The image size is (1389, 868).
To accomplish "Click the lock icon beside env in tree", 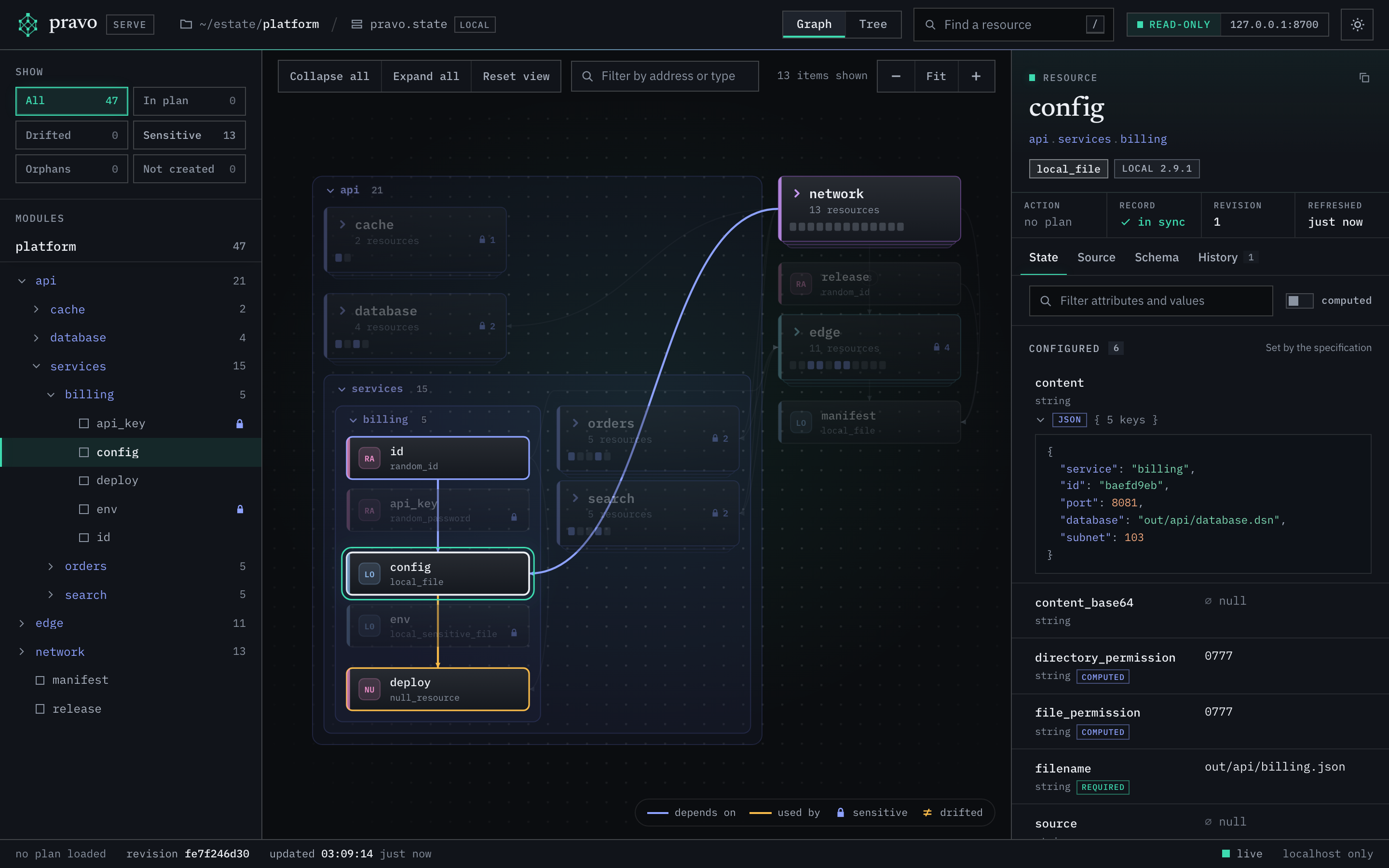I will [240, 509].
